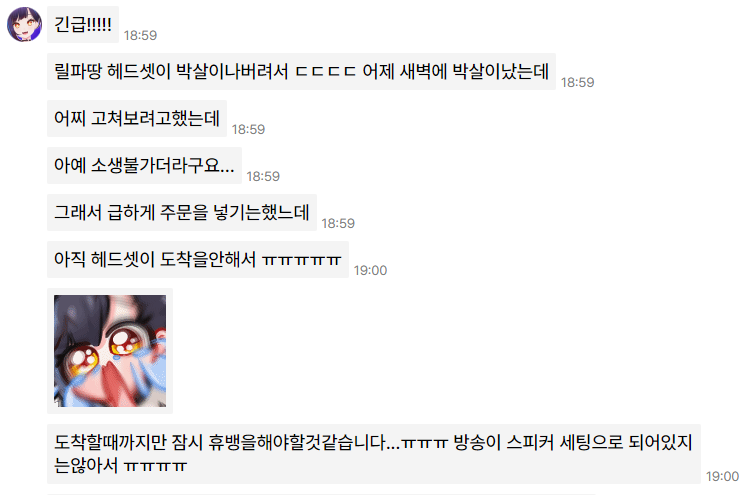Click the ㄷㄷㄷㄷ text in the headset message
This screenshot has height=495, width=747.
coord(326,72)
